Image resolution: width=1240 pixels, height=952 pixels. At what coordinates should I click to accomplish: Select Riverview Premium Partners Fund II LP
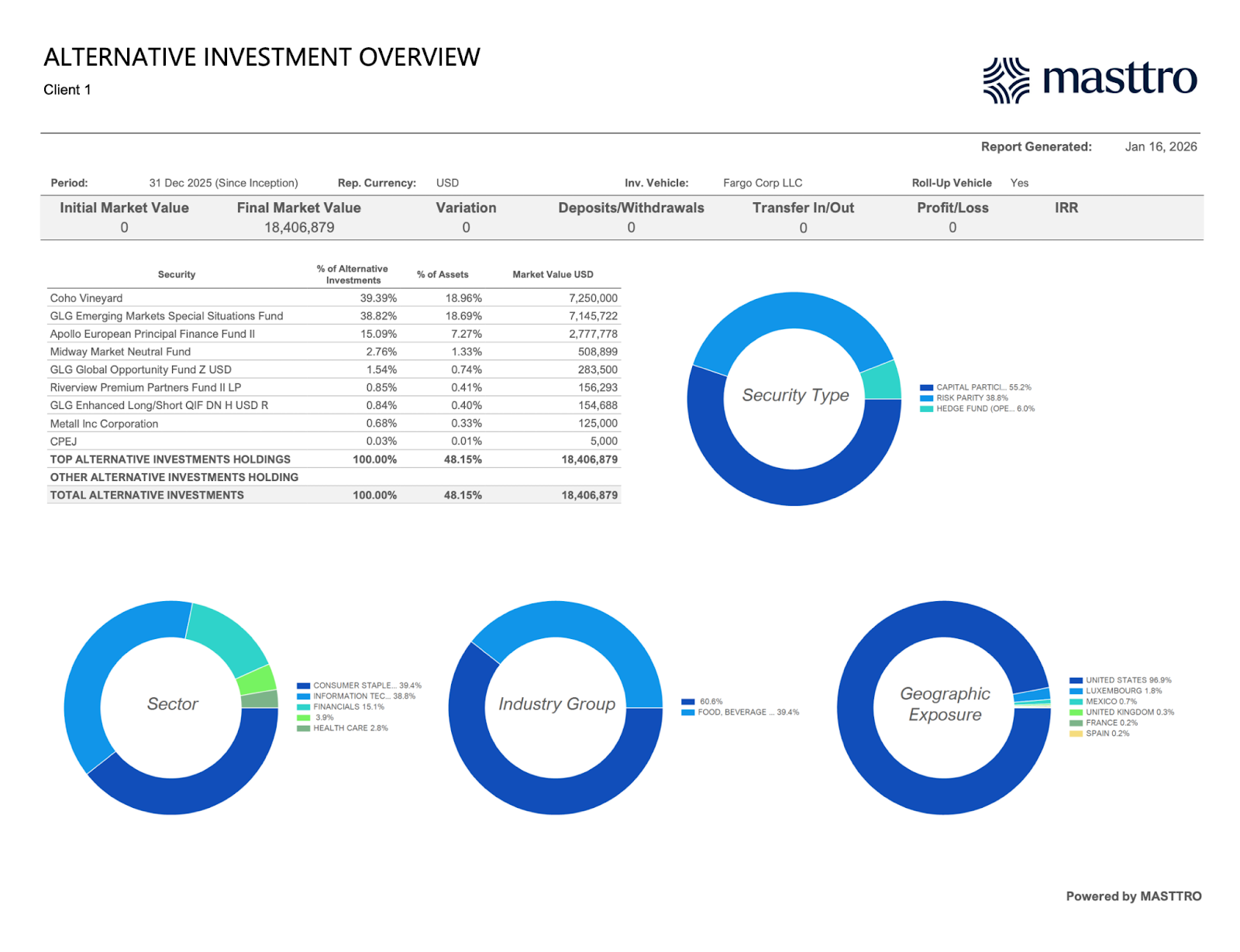click(x=334, y=387)
